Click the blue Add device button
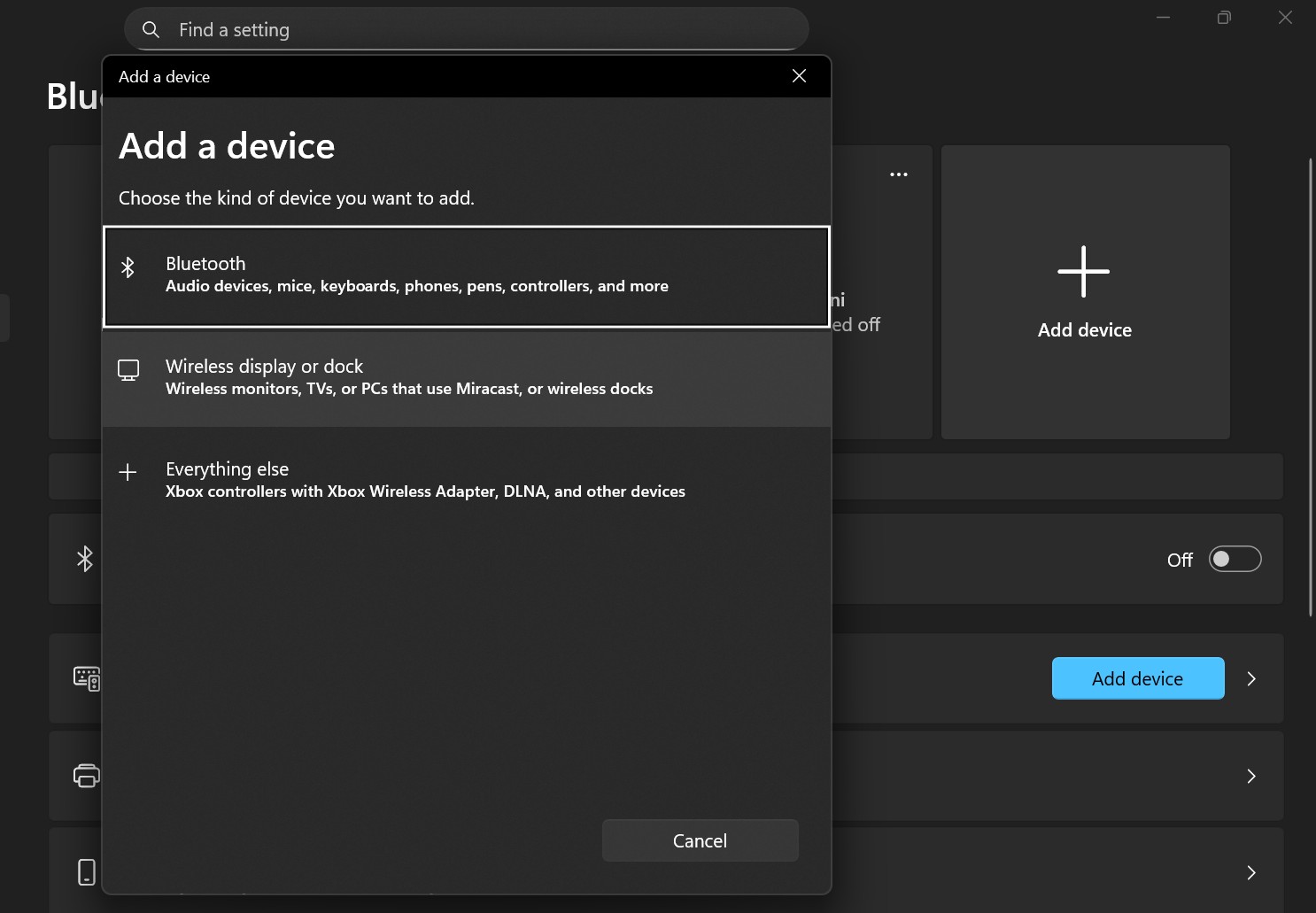This screenshot has width=1316, height=913. pyautogui.click(x=1138, y=678)
